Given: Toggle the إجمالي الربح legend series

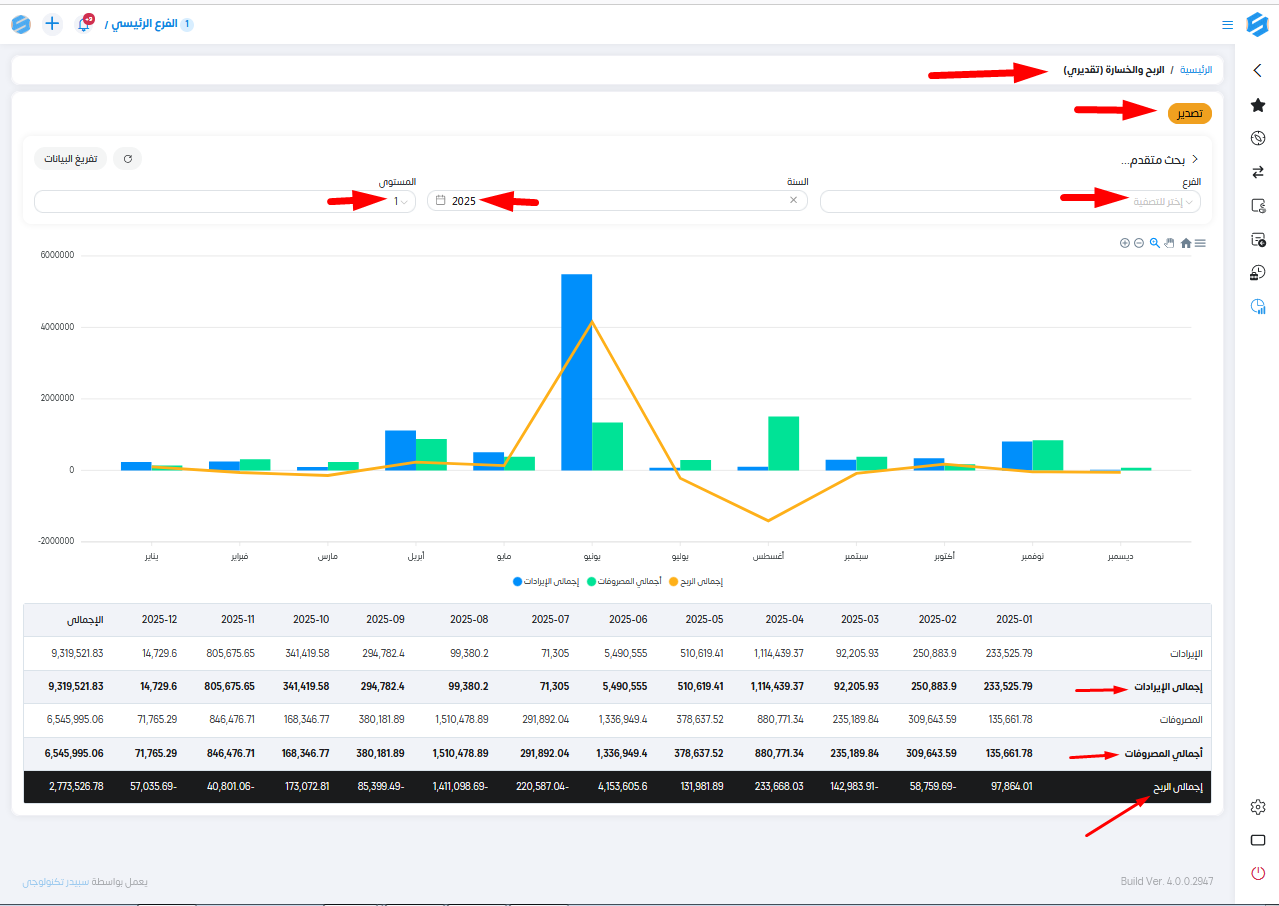Looking at the screenshot, I should click(696, 581).
